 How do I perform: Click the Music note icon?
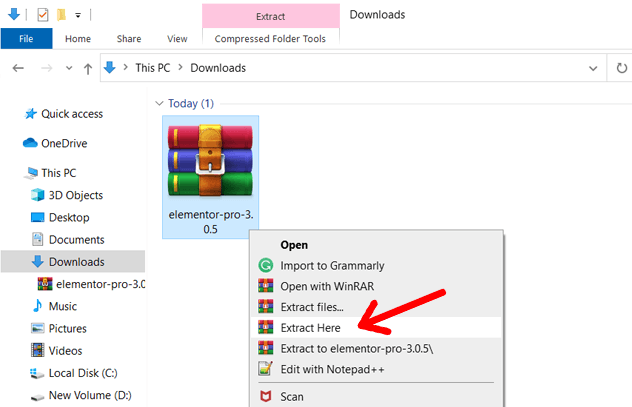tap(37, 306)
